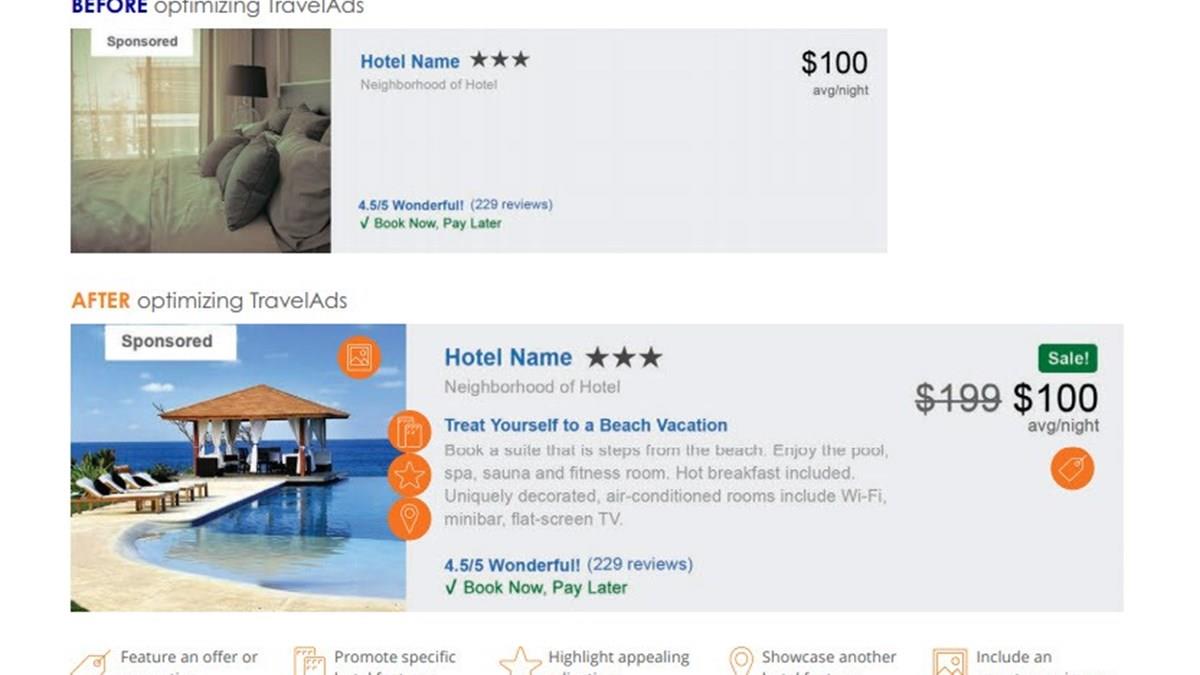The width and height of the screenshot is (1200, 675).
Task: Click the picture icon beside "Include an"
Action: click(x=949, y=662)
